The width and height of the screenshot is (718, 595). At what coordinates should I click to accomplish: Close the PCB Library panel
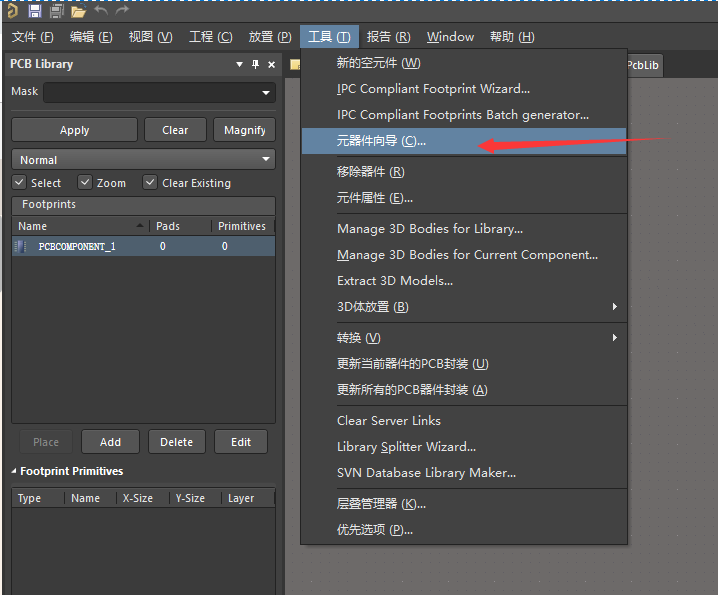click(x=272, y=65)
